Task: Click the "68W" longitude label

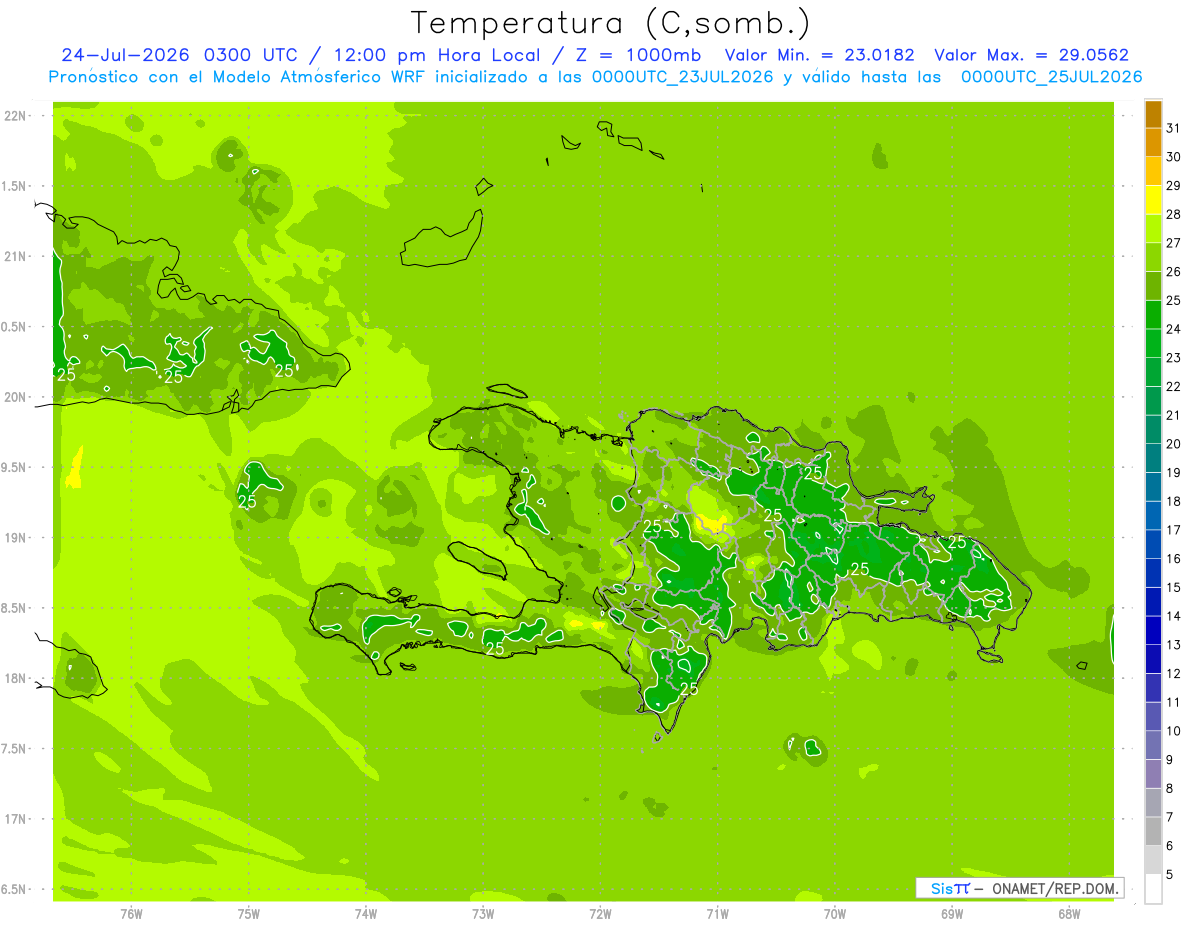Action: [1069, 913]
